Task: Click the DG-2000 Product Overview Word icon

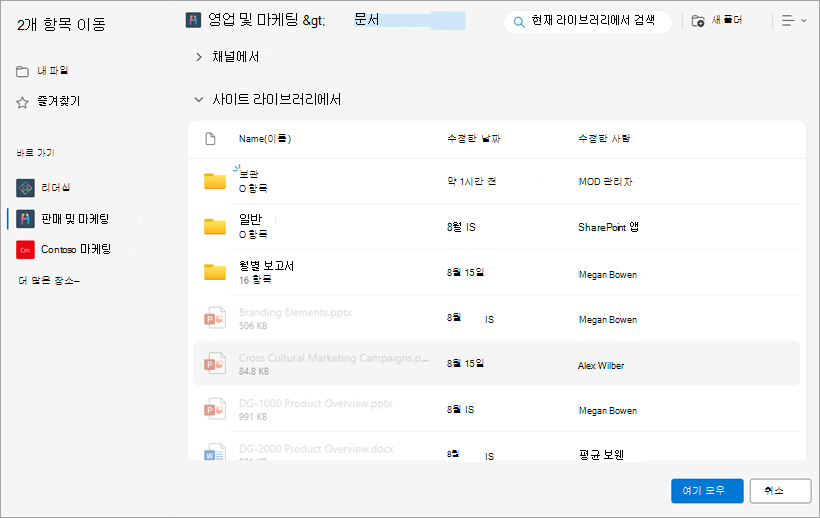Action: (214, 452)
